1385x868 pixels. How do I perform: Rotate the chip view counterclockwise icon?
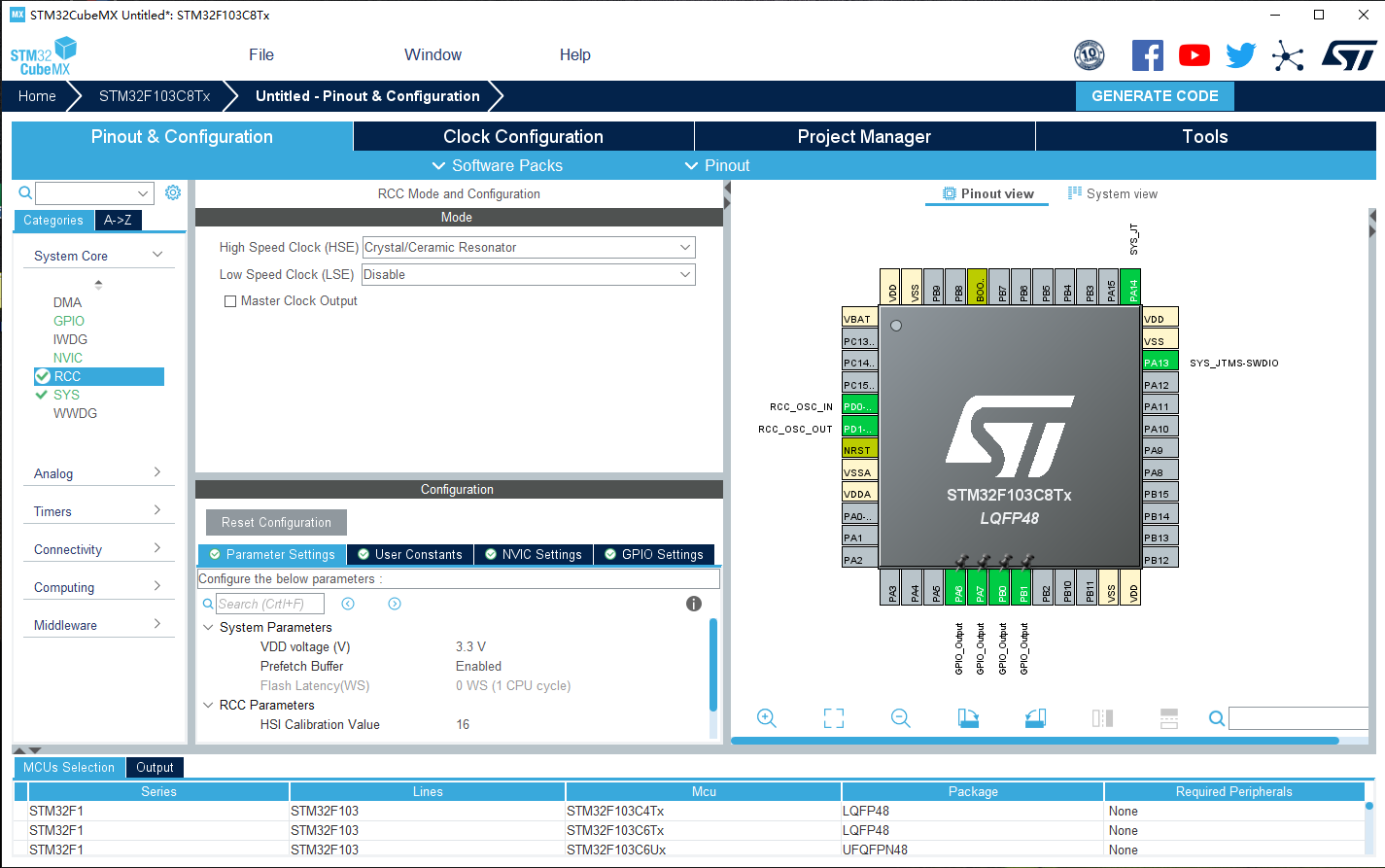click(x=1035, y=718)
